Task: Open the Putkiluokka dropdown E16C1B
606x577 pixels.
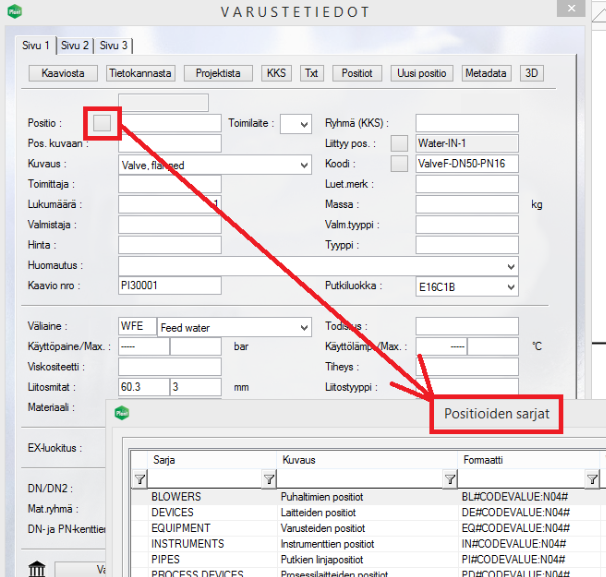Action: pyautogui.click(x=511, y=286)
